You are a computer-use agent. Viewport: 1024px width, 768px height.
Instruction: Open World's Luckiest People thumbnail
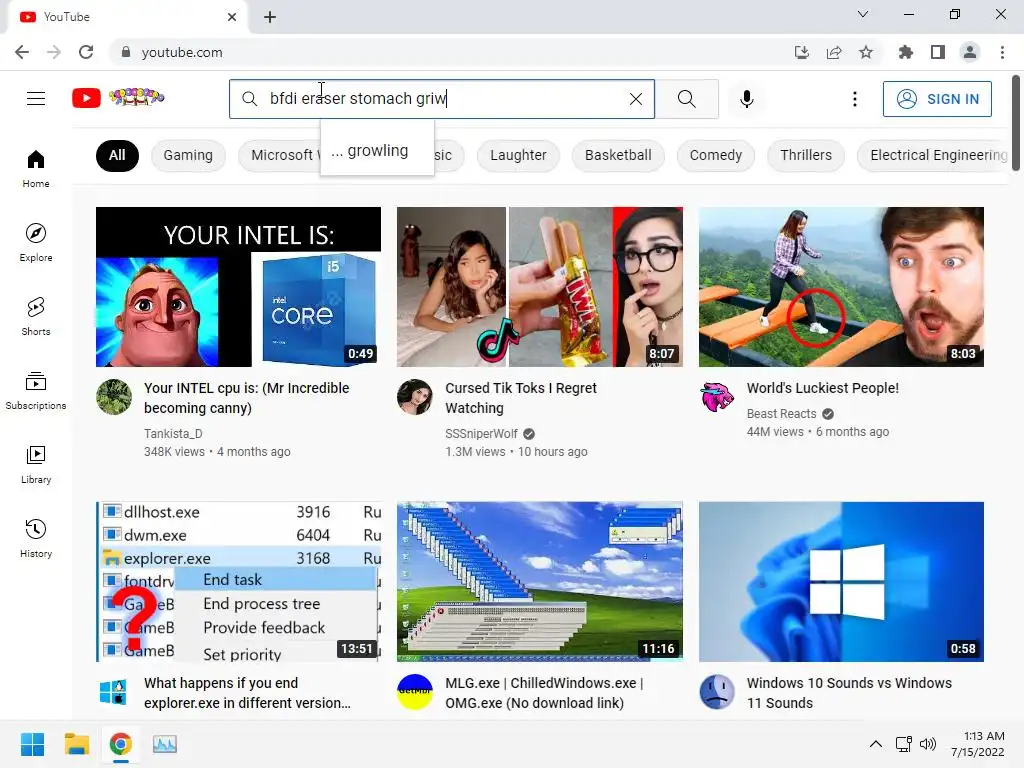click(841, 287)
